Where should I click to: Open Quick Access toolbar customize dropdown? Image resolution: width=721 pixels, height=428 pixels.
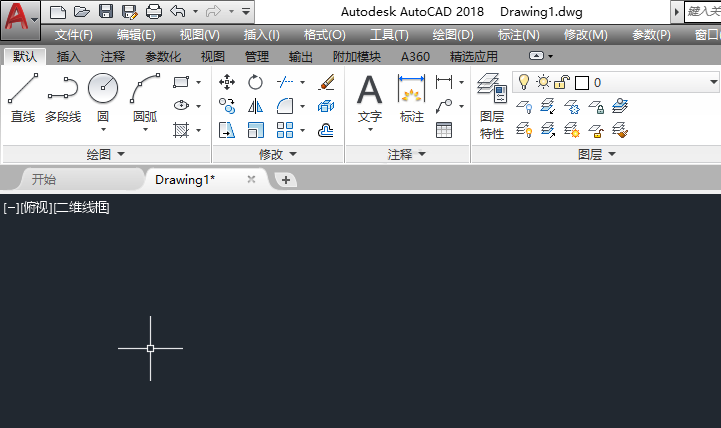coord(246,11)
